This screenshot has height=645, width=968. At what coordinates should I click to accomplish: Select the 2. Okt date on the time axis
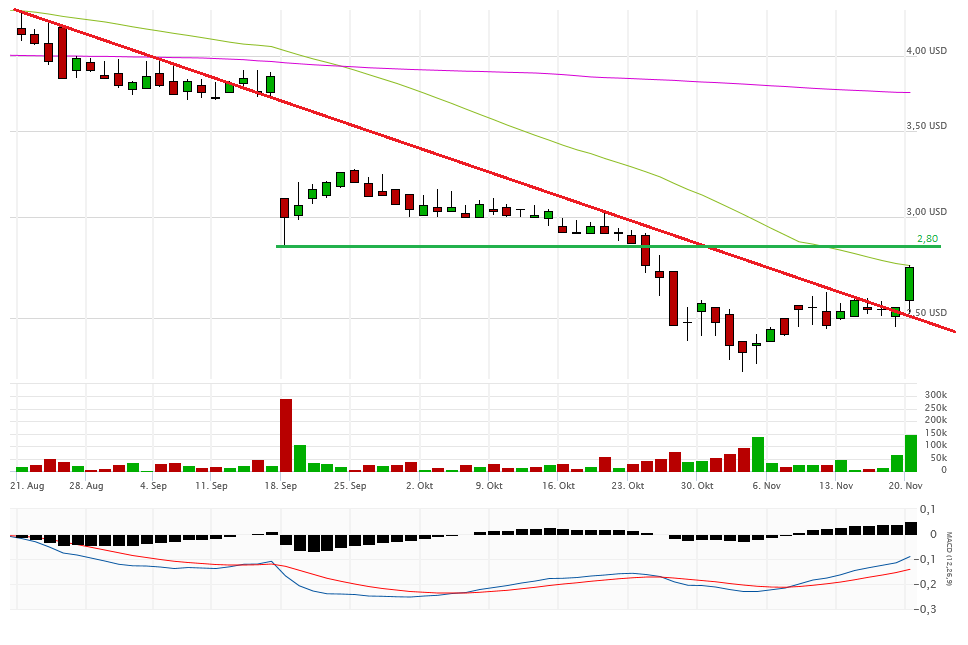pos(419,486)
